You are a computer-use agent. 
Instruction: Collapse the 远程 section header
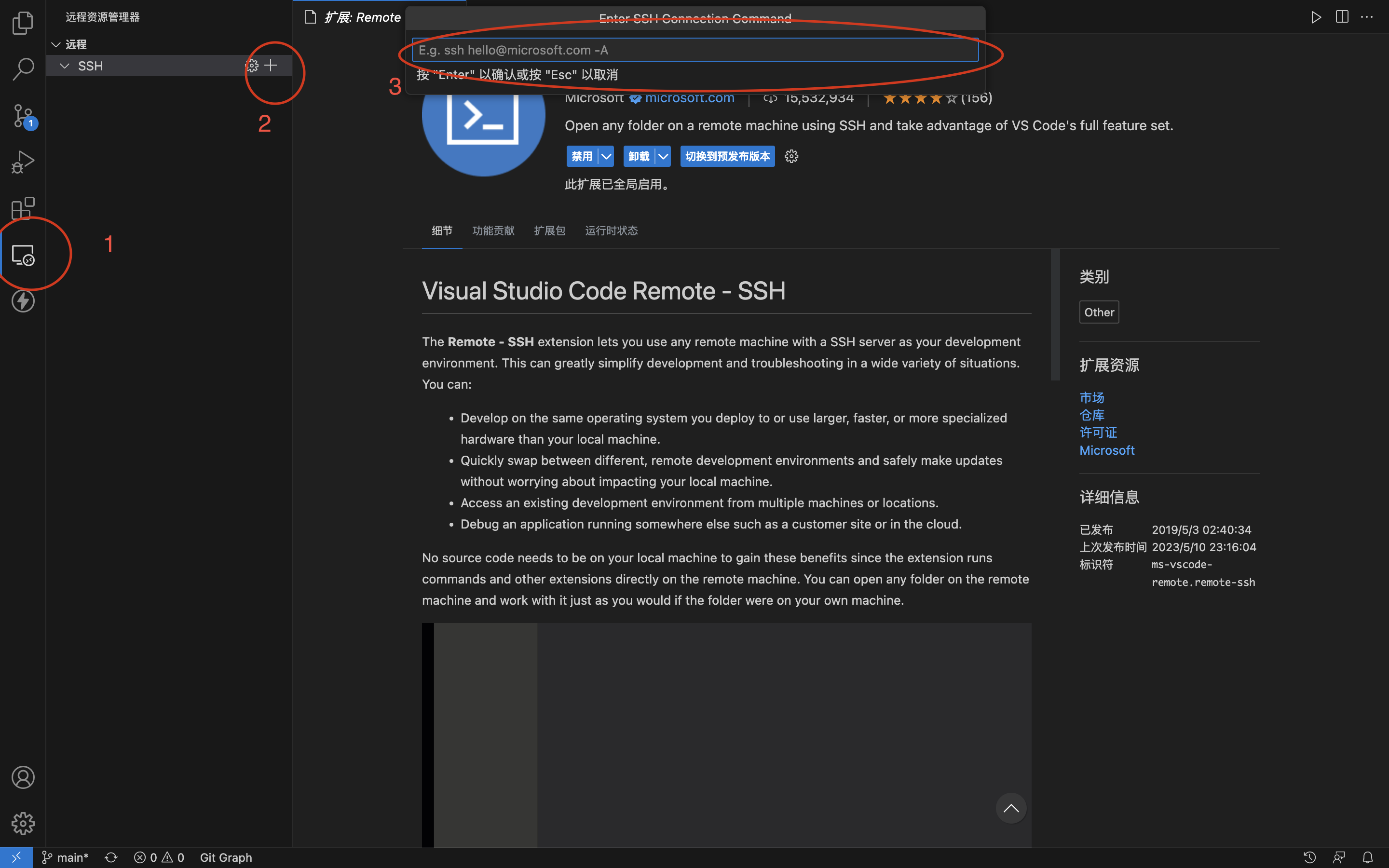pyautogui.click(x=56, y=44)
